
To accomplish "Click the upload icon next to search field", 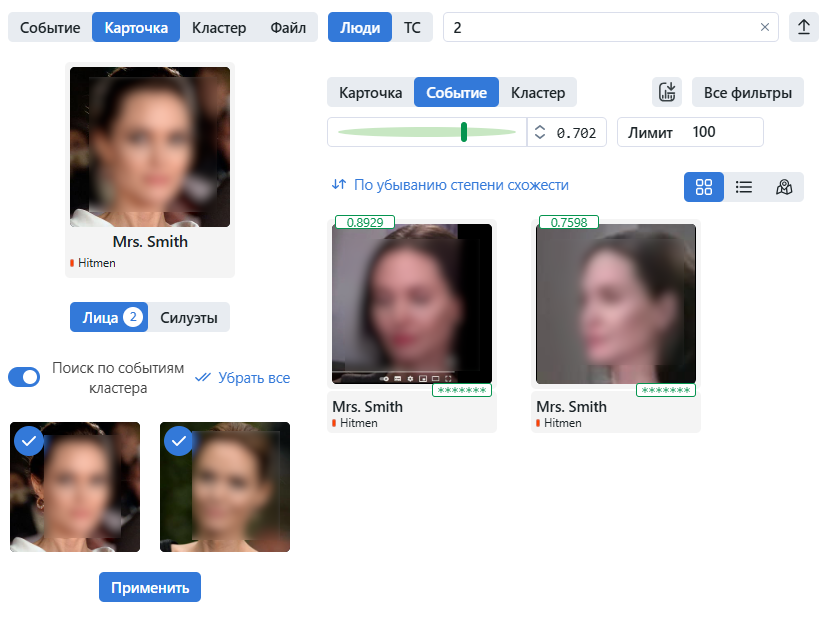I will pyautogui.click(x=803, y=27).
